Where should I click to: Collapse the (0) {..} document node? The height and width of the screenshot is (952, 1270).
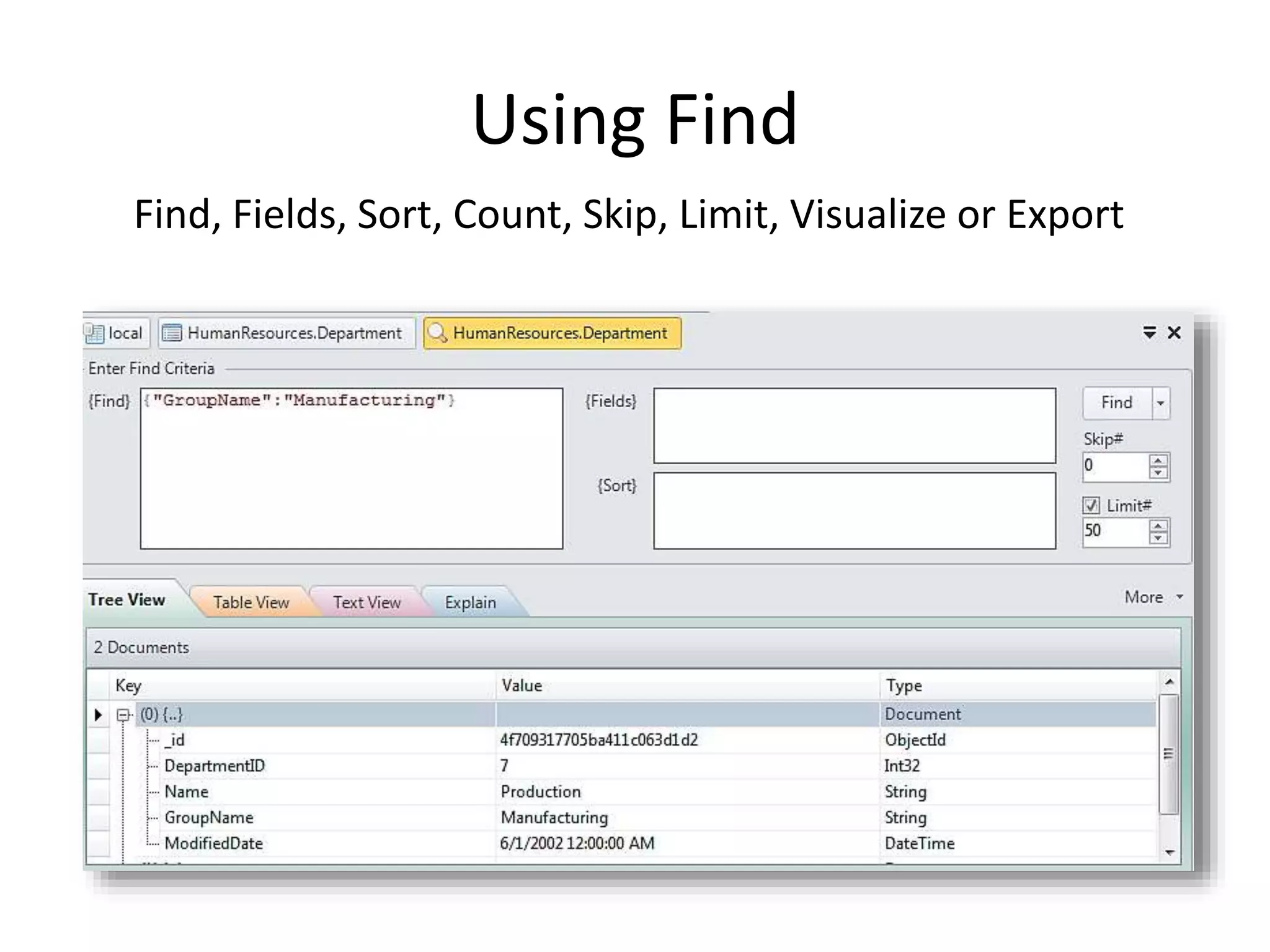[x=123, y=715]
